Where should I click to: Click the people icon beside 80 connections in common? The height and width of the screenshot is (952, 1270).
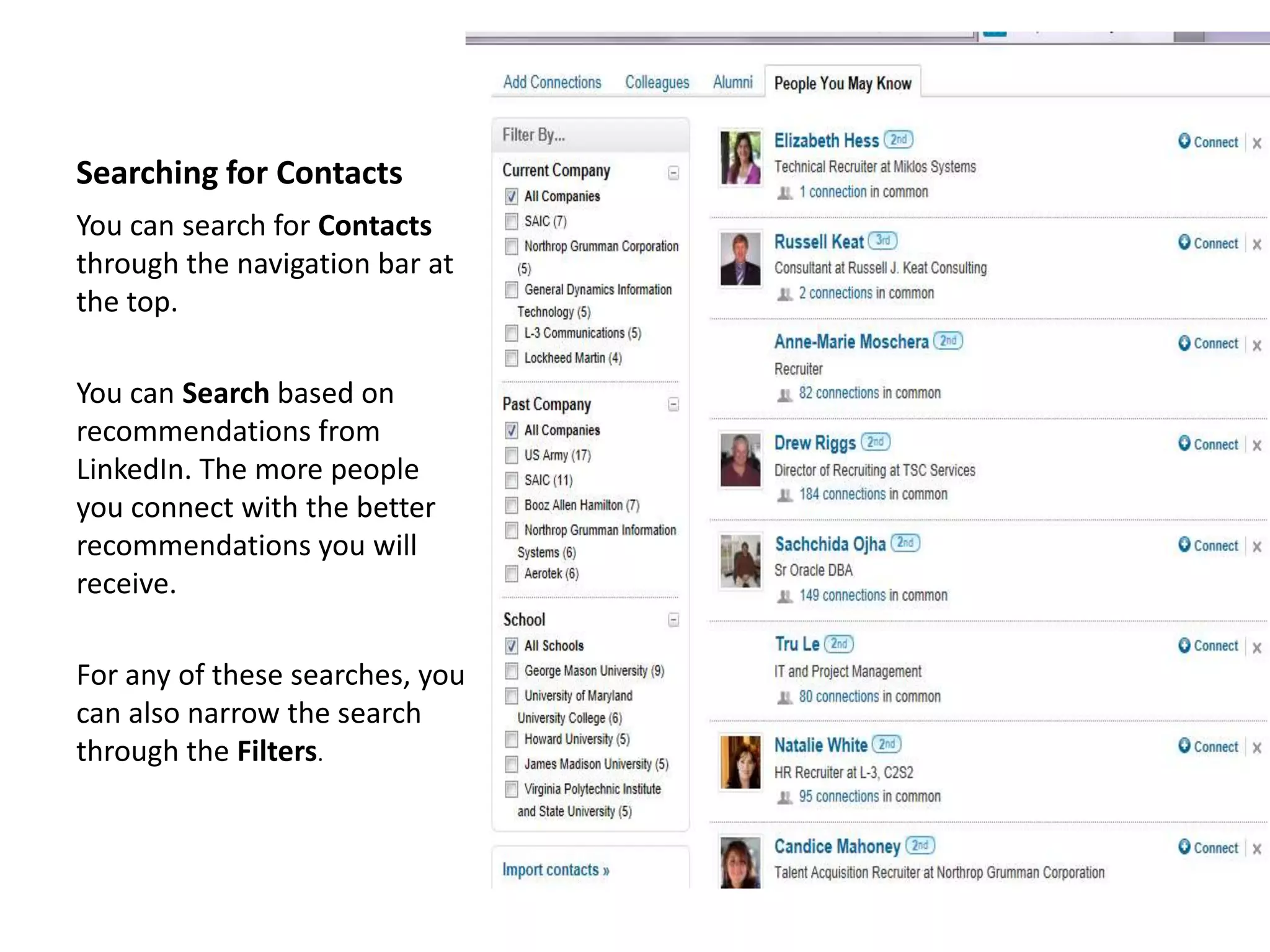[x=785, y=698]
